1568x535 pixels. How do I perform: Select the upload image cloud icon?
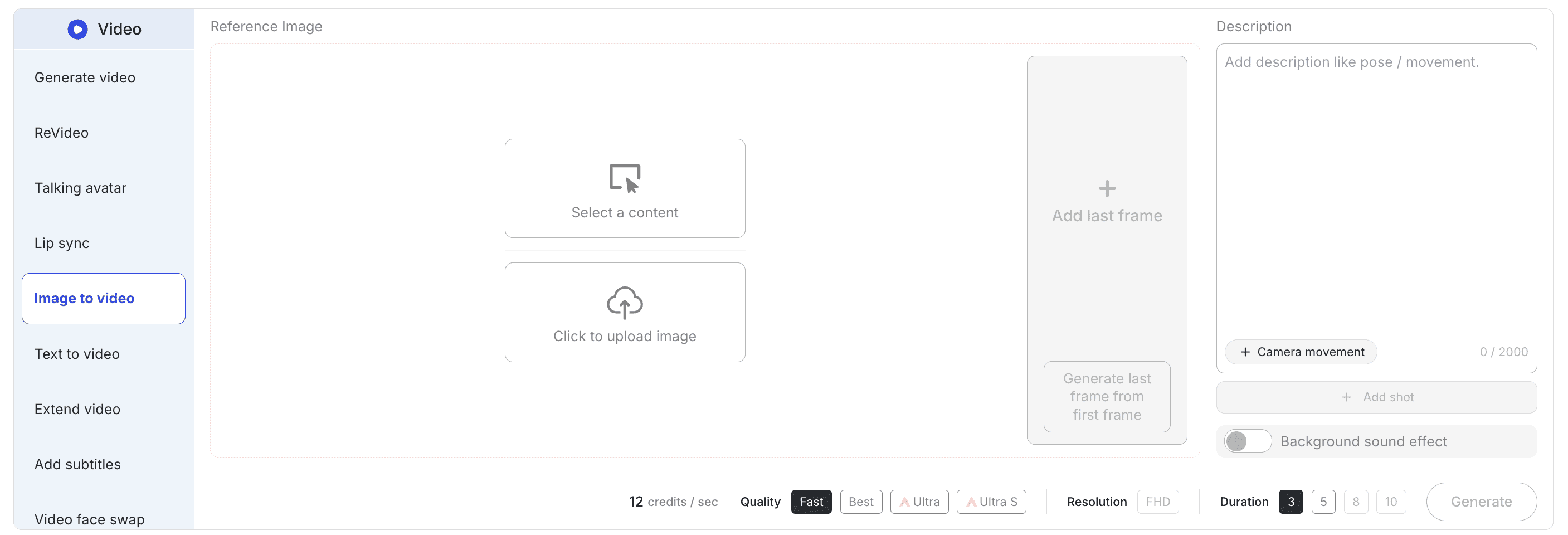625,303
